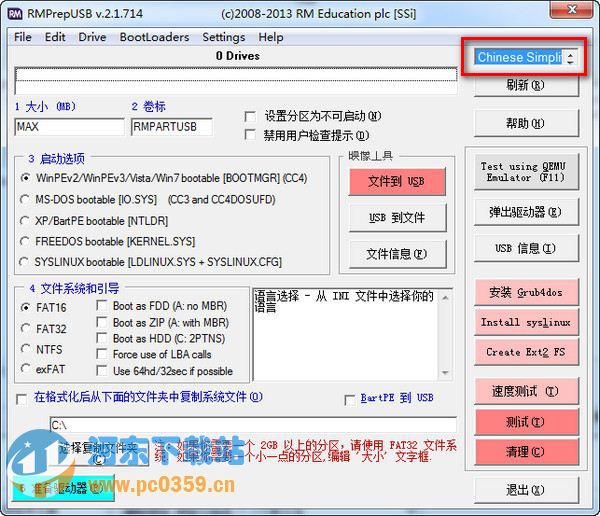Open the Settings menu
The height and width of the screenshot is (516, 600).
[223, 37]
